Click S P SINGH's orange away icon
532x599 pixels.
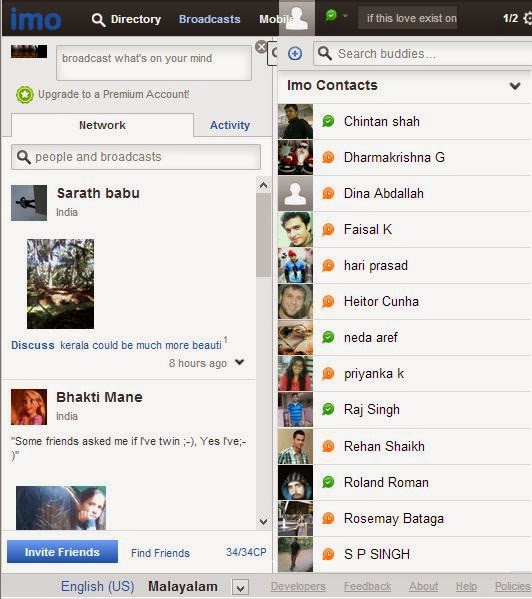tap(328, 554)
